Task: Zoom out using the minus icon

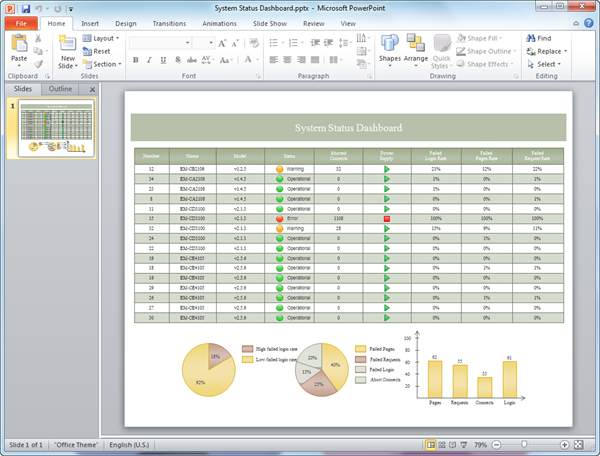Action: 495,444
